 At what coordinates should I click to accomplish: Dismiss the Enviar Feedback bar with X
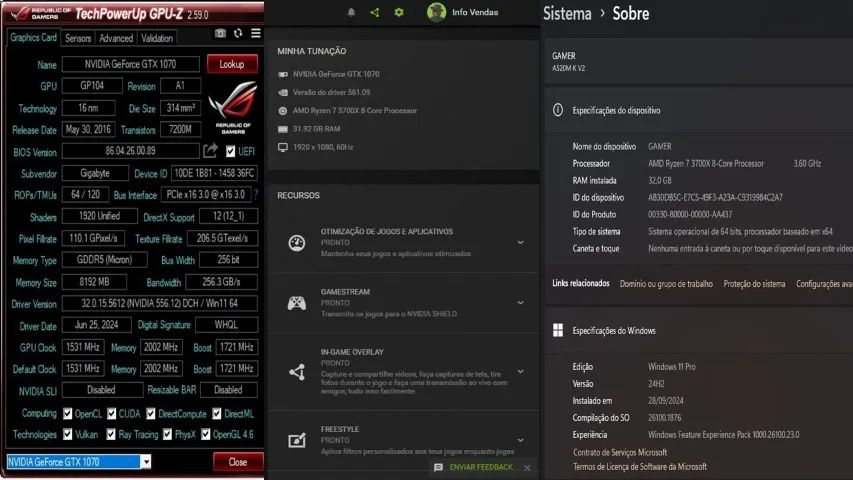(527, 467)
